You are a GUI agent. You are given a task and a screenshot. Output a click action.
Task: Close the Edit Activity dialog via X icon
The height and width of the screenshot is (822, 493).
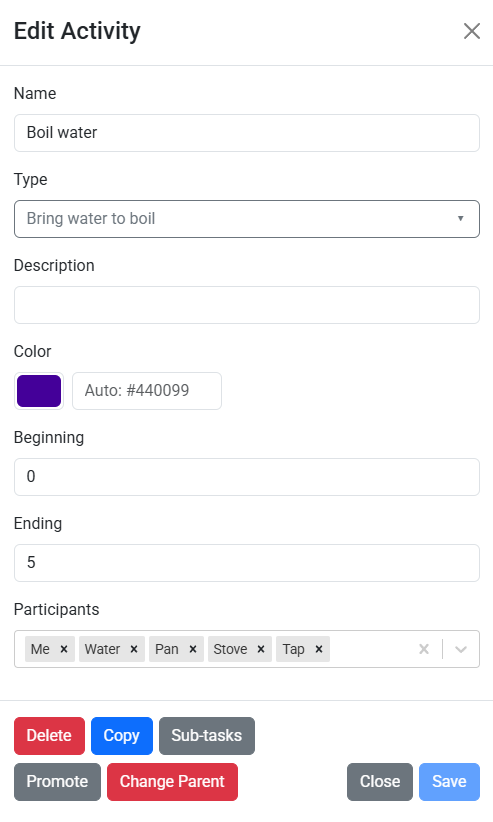pyautogui.click(x=471, y=31)
